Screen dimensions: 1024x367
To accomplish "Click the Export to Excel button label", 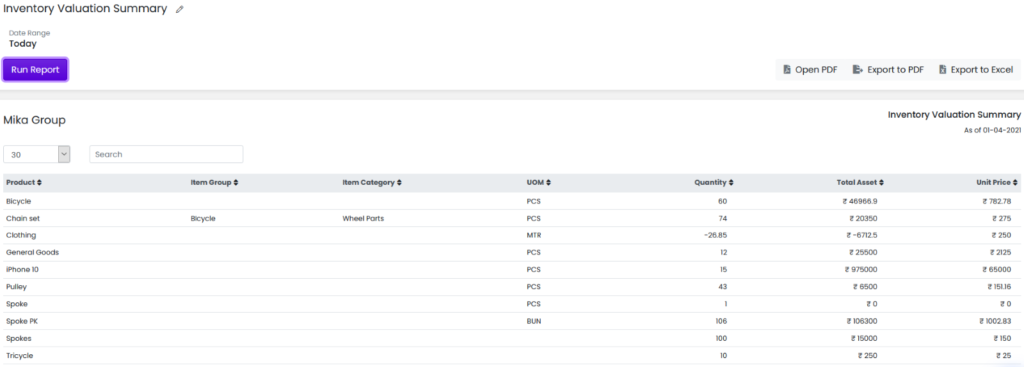I will click(x=982, y=70).
